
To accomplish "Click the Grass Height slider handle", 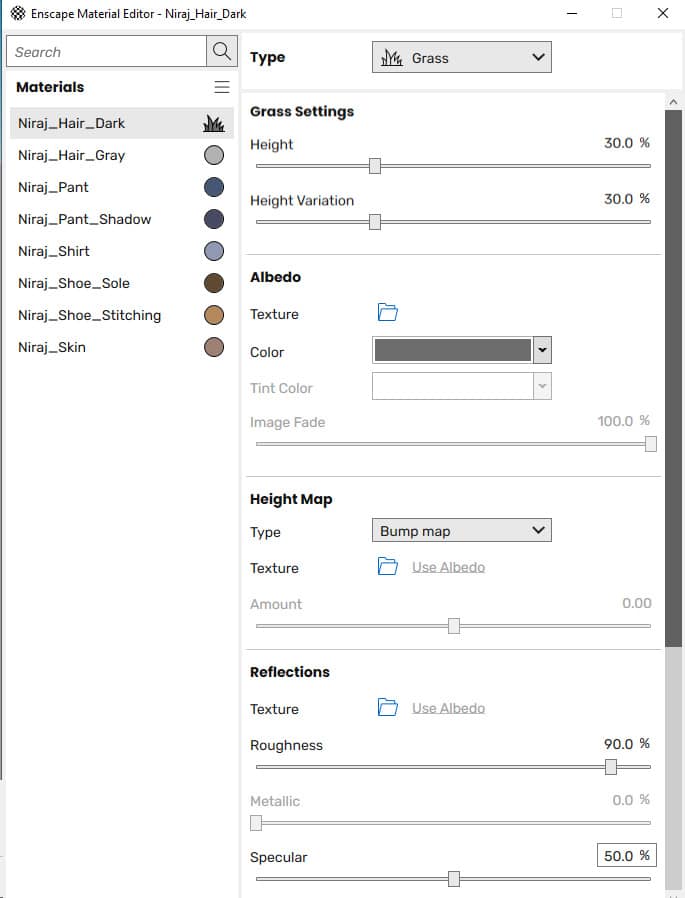I will [375, 166].
